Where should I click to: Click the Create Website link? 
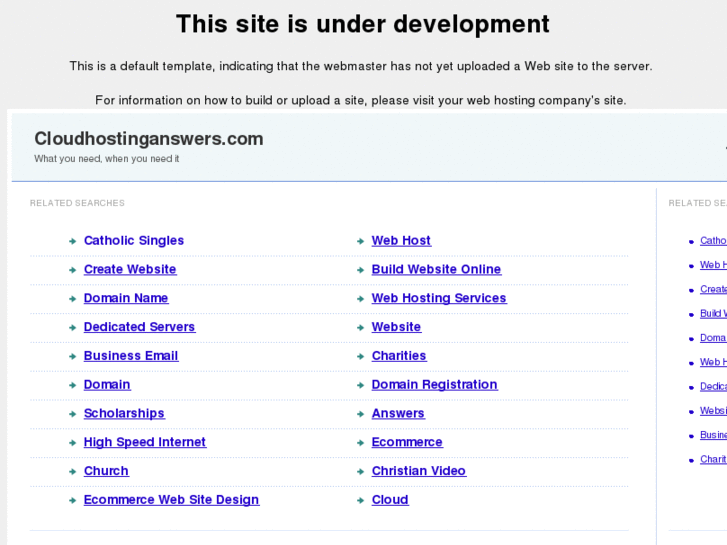(130, 269)
